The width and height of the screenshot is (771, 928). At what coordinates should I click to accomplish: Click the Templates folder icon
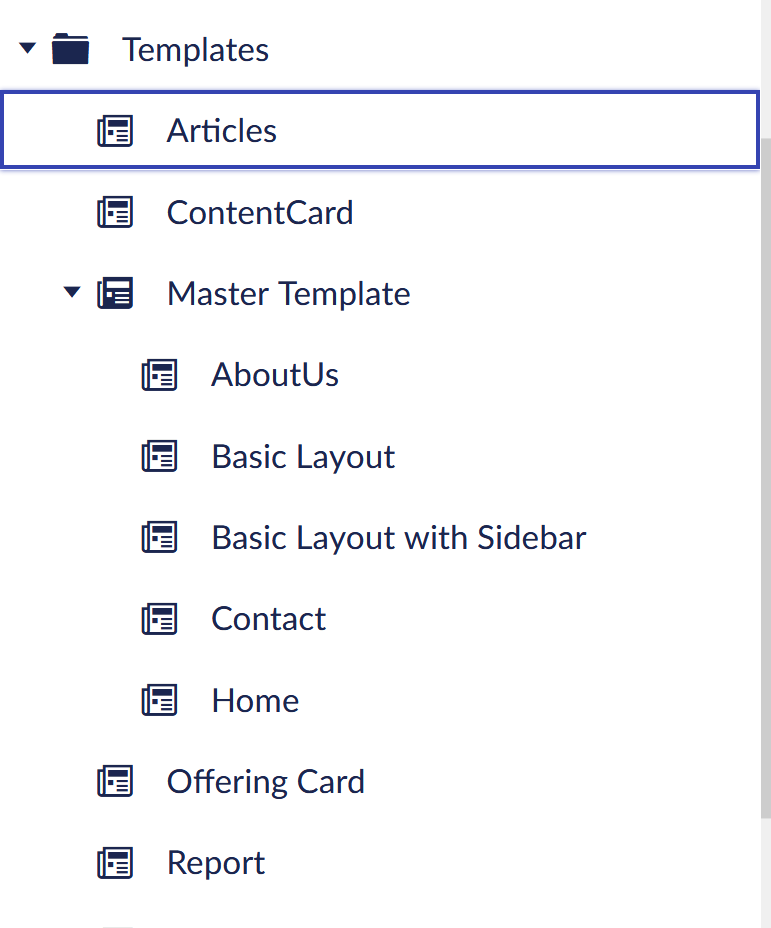(x=70, y=48)
